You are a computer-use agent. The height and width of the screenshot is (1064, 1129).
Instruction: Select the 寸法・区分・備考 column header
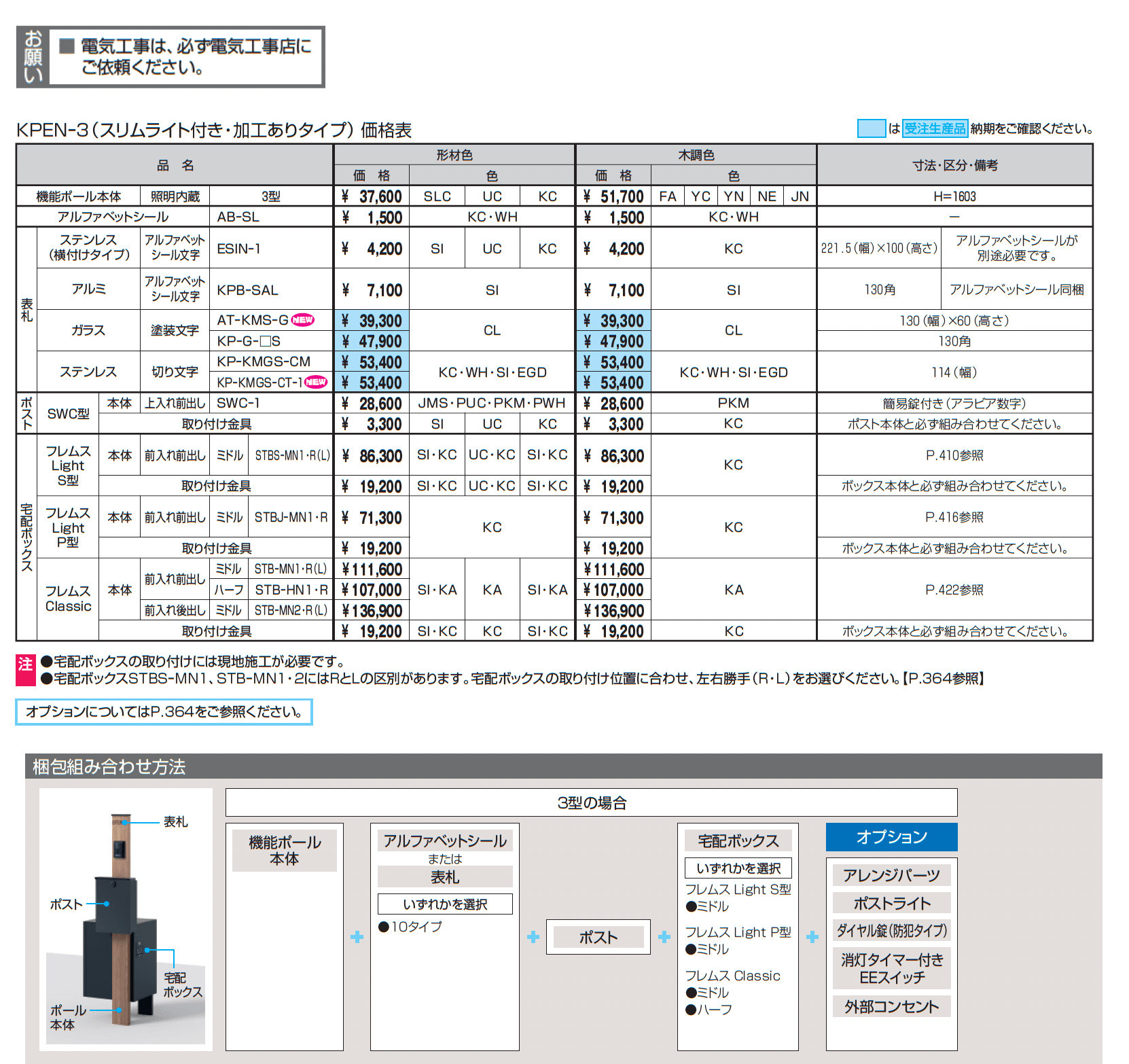click(x=955, y=165)
